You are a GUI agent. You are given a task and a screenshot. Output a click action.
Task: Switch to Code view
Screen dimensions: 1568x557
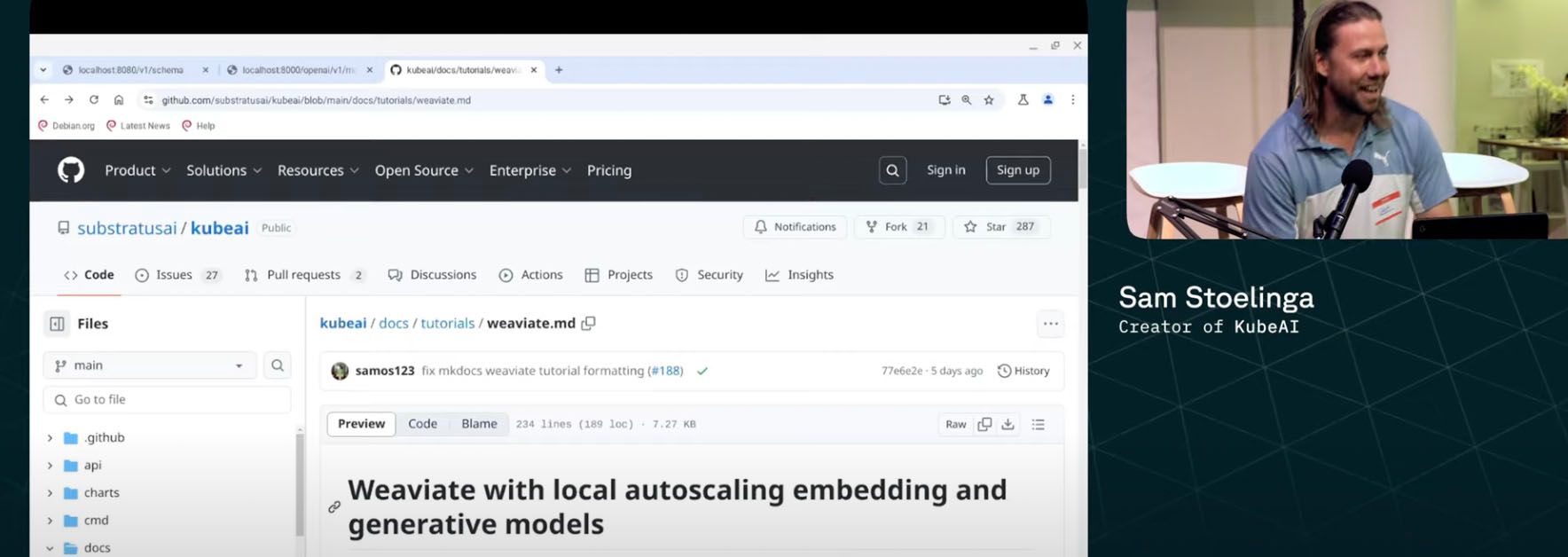[422, 424]
